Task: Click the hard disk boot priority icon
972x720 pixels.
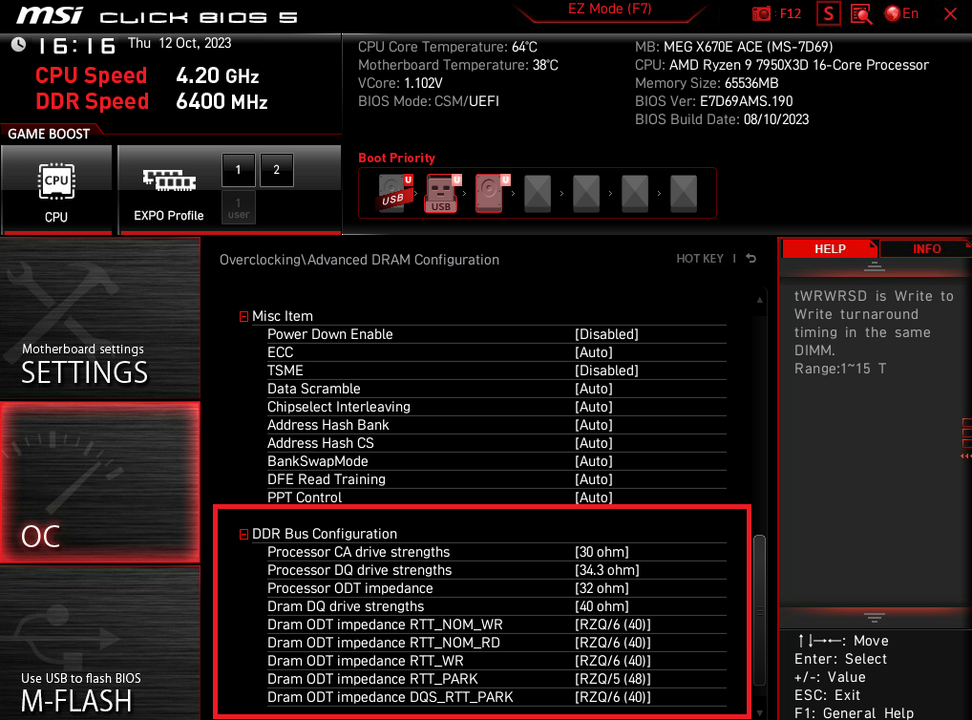Action: (x=489, y=191)
